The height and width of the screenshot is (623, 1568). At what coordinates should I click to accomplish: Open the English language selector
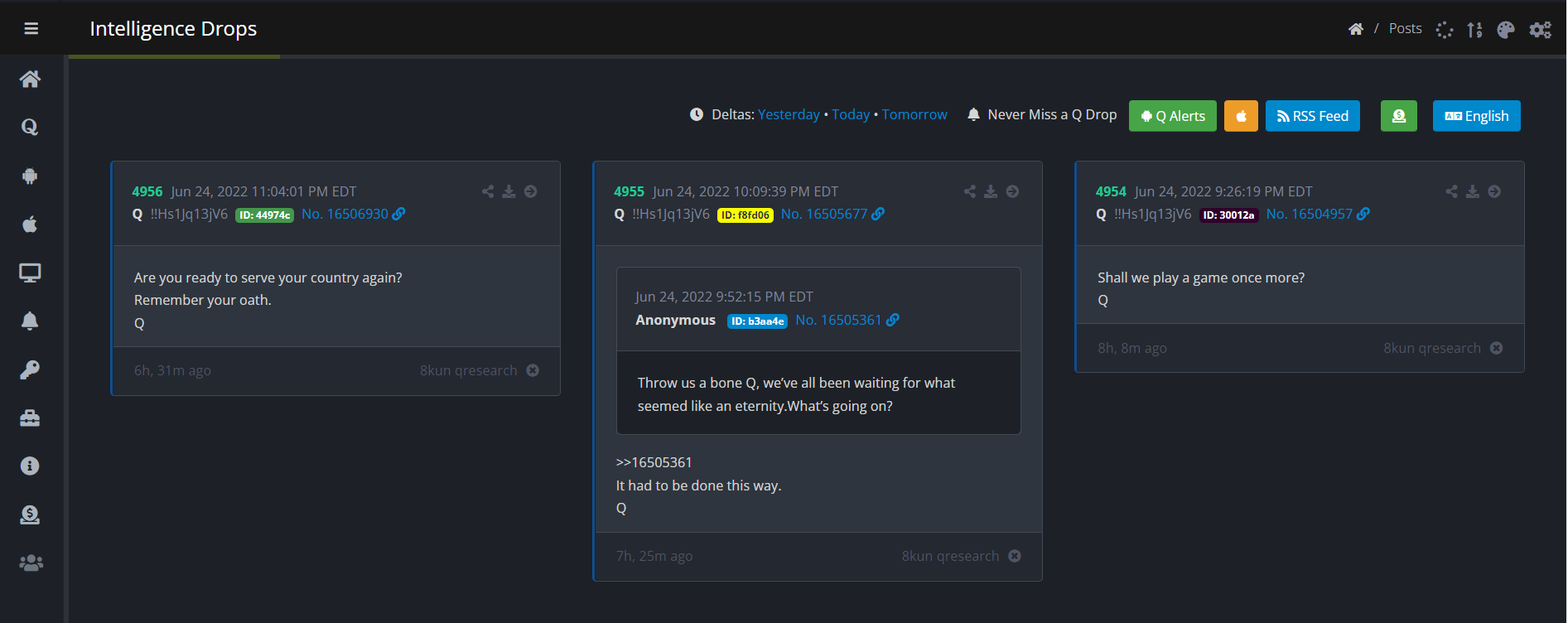[x=1477, y=116]
